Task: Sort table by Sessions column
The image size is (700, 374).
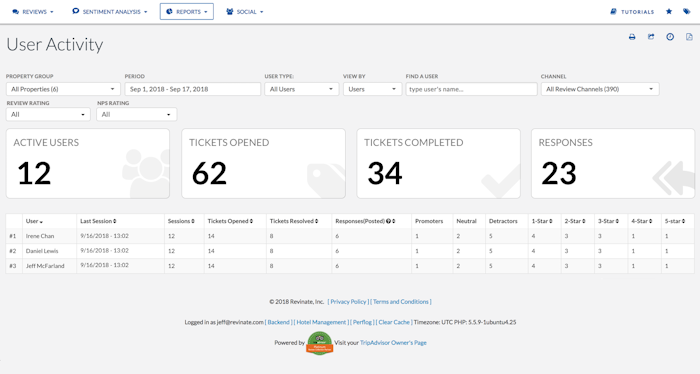Action: click(181, 221)
